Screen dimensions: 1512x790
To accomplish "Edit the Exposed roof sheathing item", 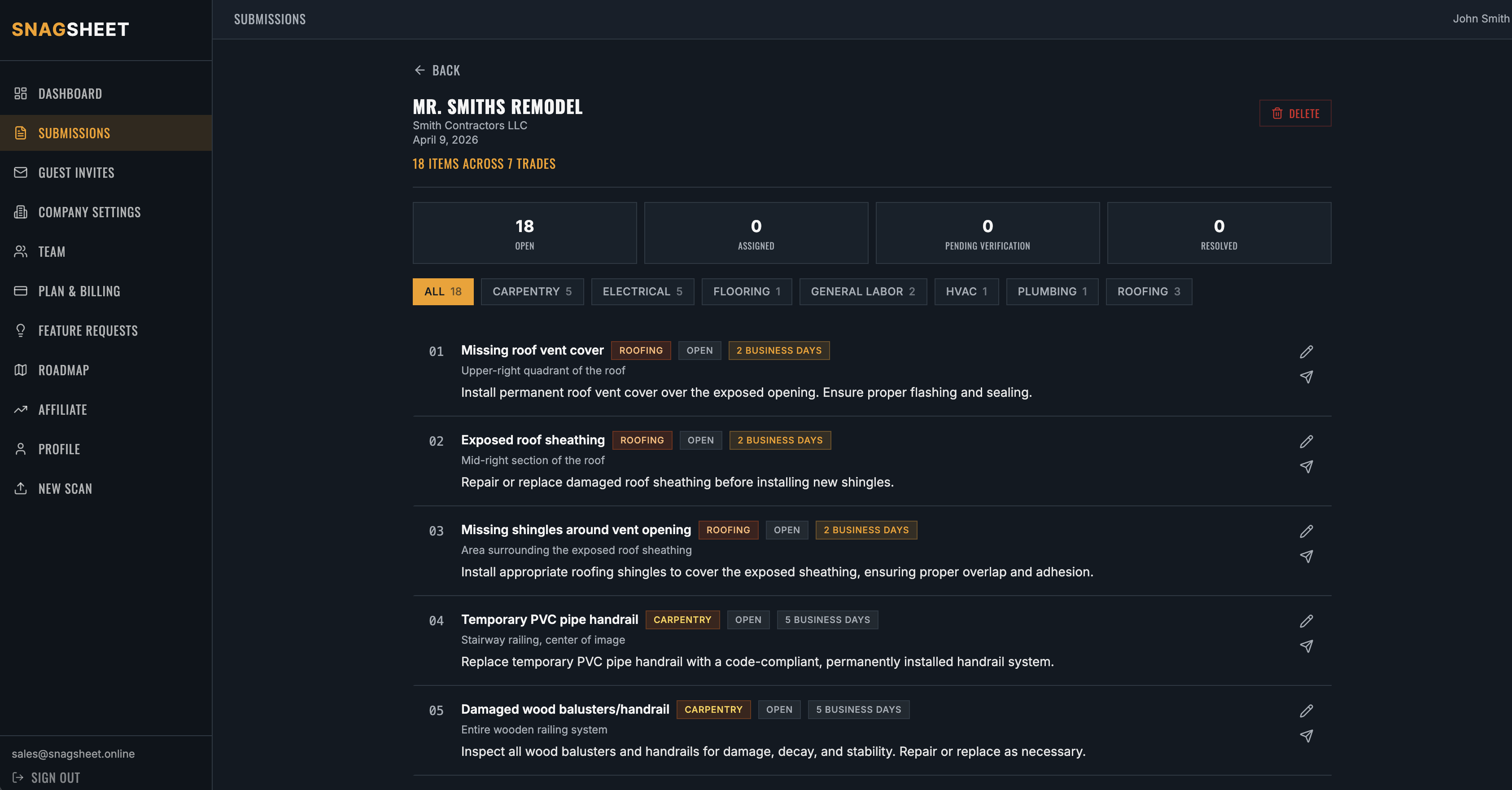I will coord(1306,442).
